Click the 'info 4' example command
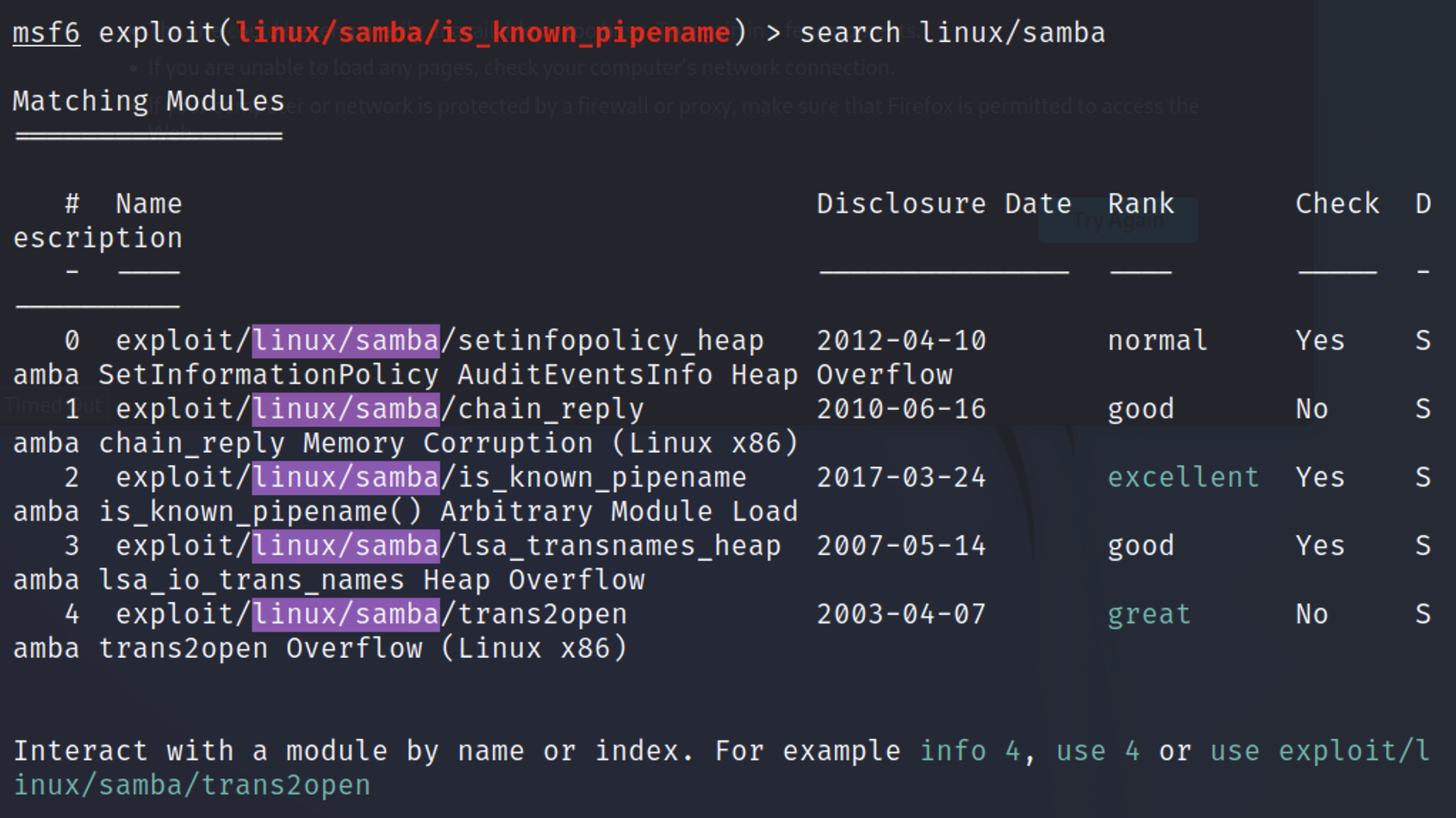1456x818 pixels. click(968, 751)
